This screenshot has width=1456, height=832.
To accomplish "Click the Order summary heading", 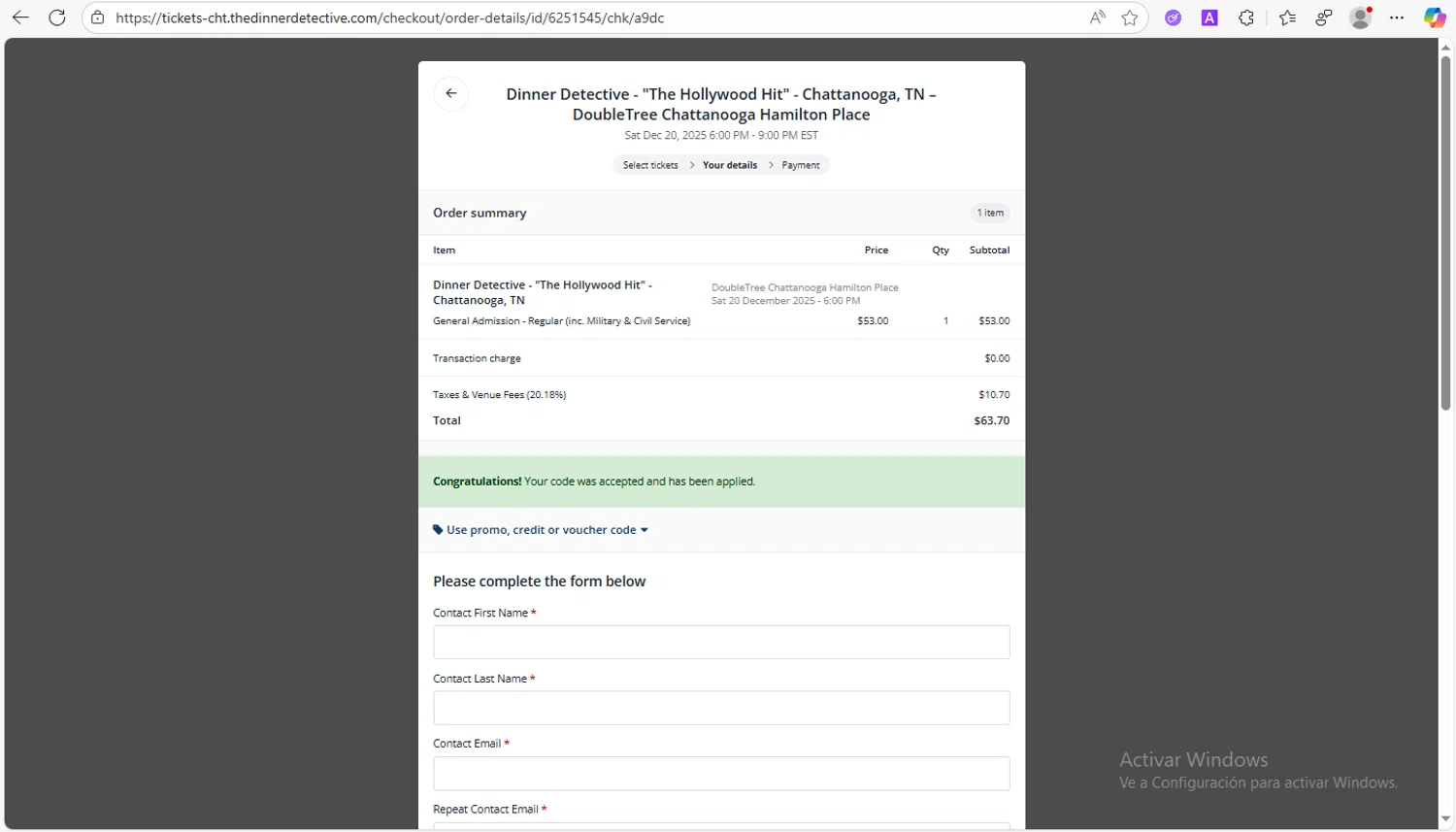I will point(480,213).
